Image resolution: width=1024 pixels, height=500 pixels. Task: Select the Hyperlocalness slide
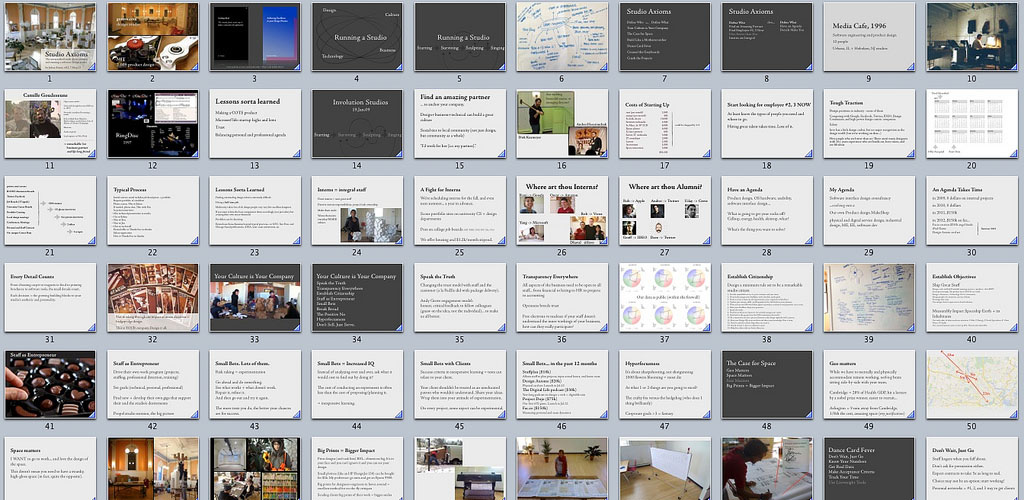[659, 384]
